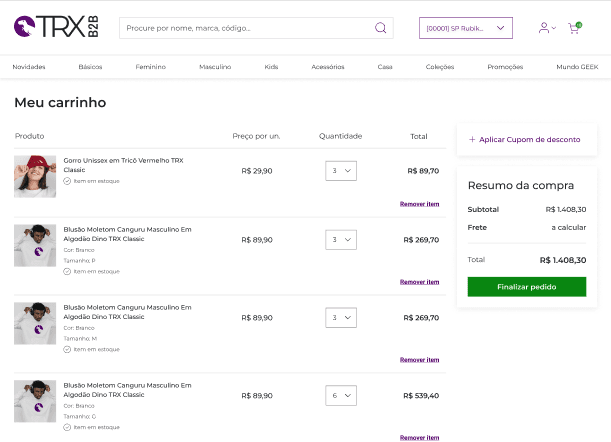
Task: Remove the red beanie item from cart
Action: (419, 204)
